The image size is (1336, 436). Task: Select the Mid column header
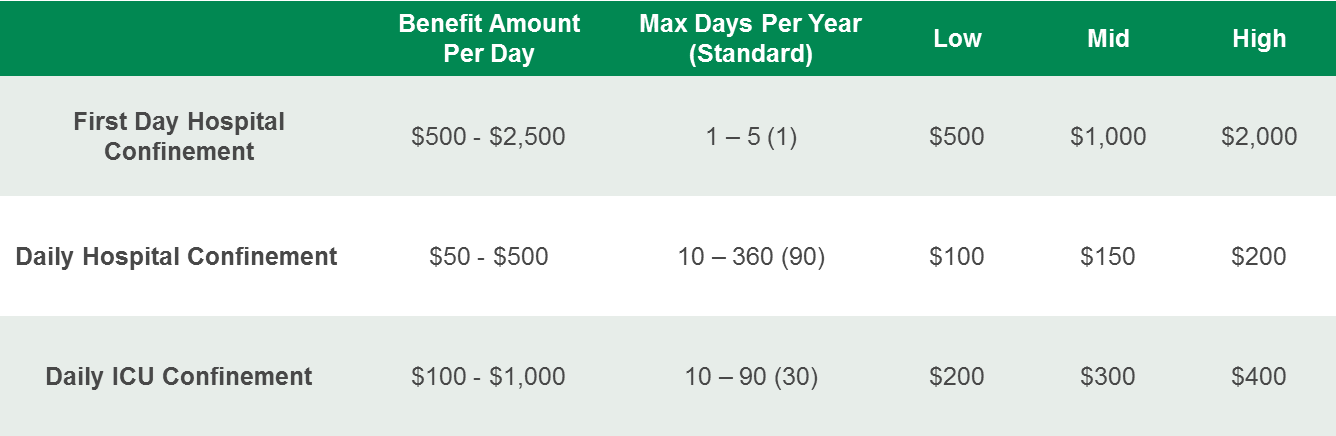(x=1108, y=39)
